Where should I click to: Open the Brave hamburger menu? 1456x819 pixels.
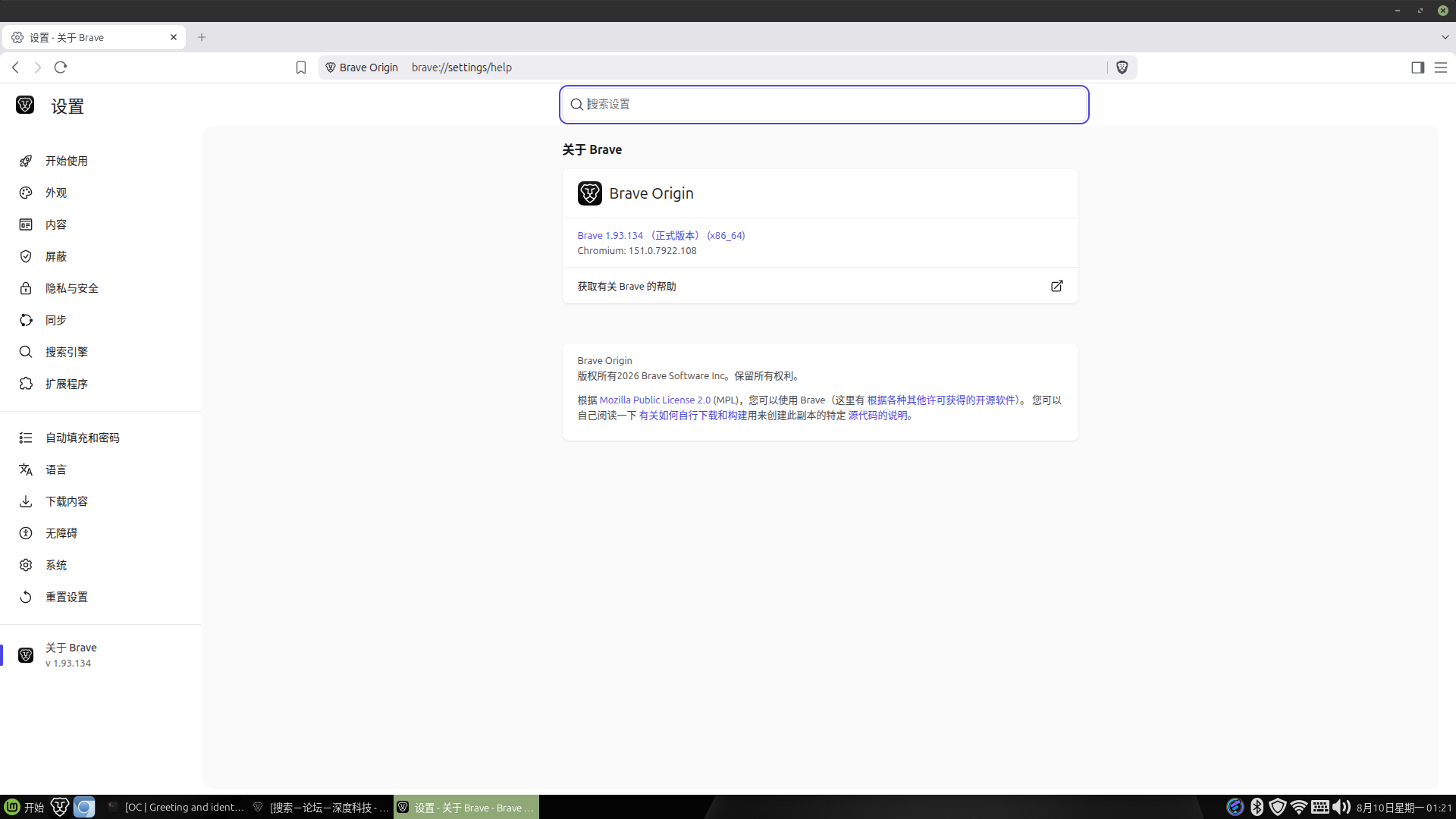click(1441, 67)
